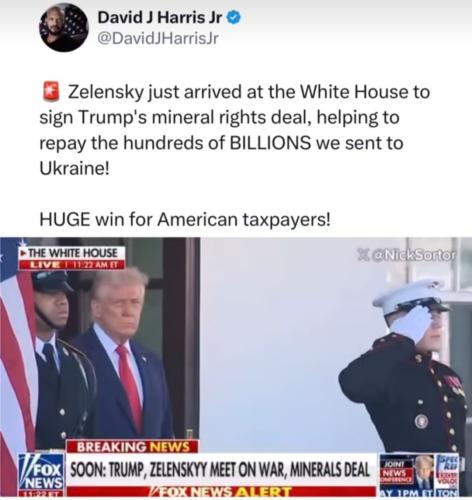Viewport: 472px width, 500px height.
Task: Play the embedded Fox News video
Action: click(236, 367)
